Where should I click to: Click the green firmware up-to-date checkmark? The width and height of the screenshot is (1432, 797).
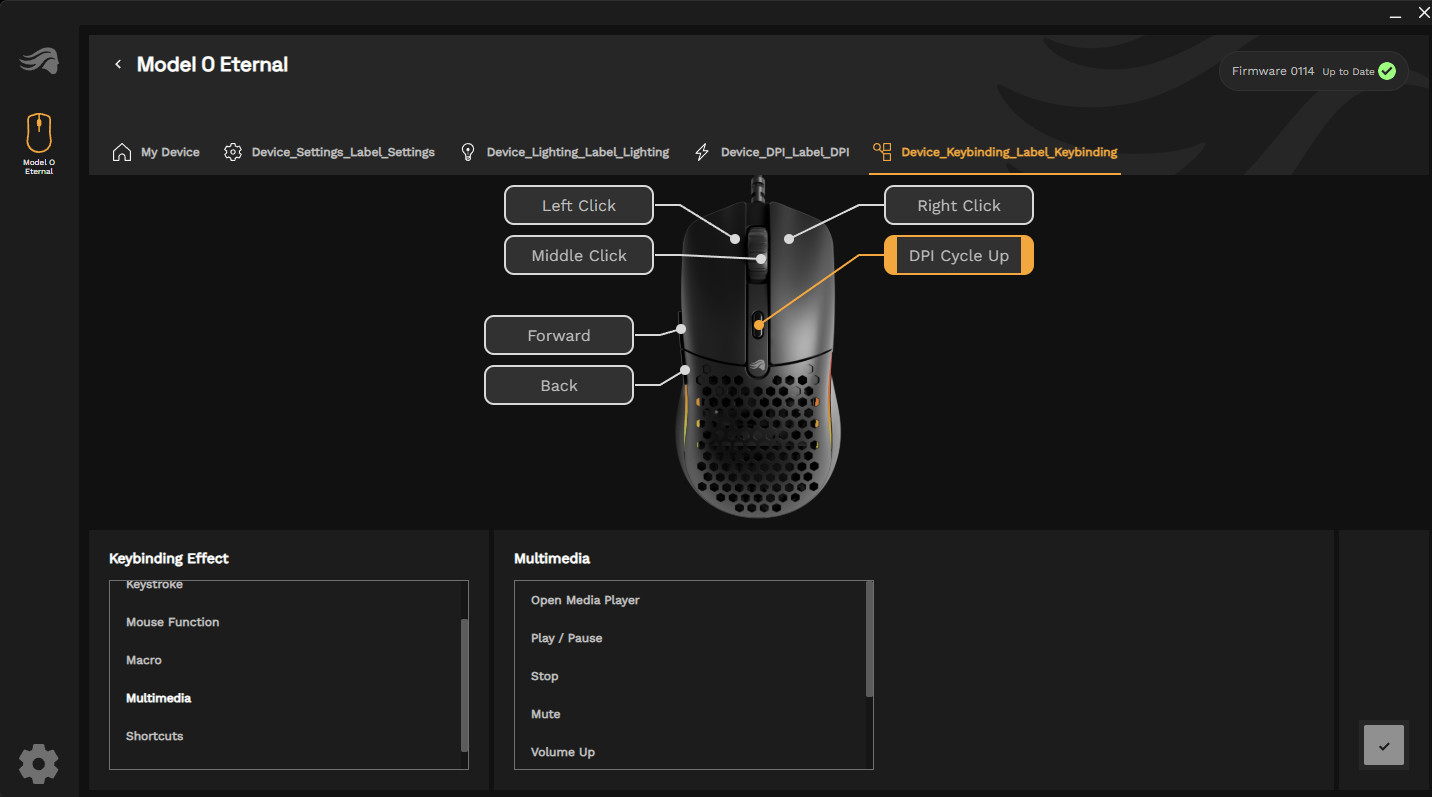1386,72
